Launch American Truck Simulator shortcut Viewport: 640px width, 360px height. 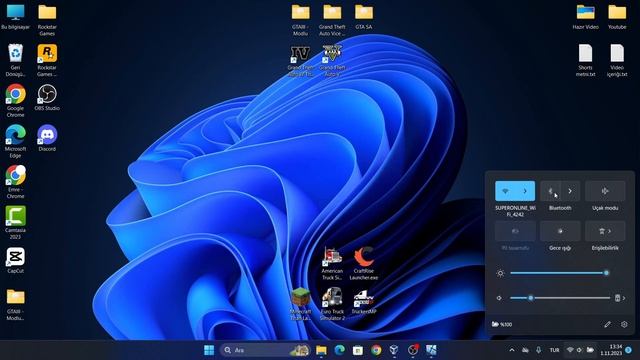pos(332,264)
